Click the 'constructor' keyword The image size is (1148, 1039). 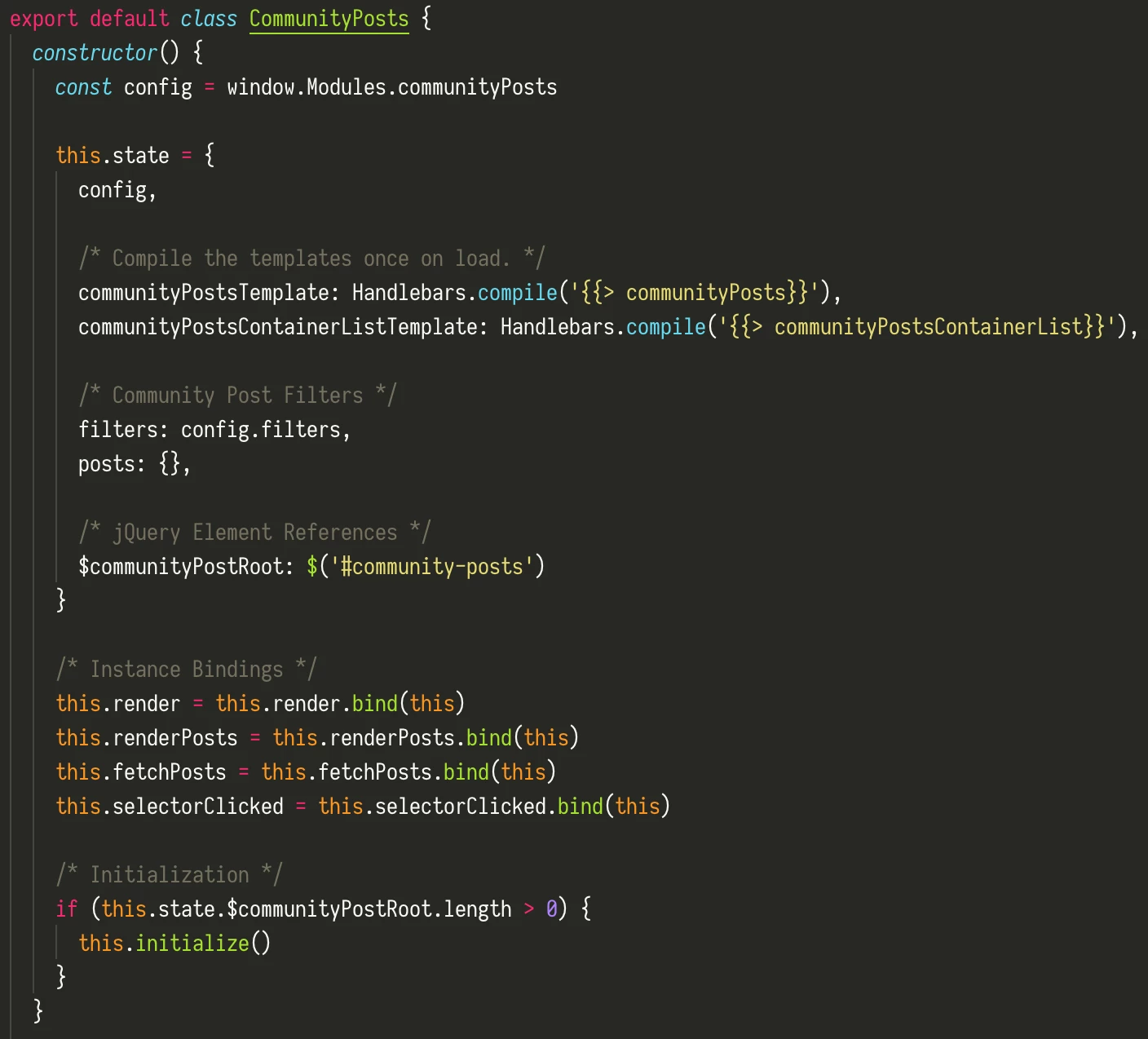tap(95, 53)
